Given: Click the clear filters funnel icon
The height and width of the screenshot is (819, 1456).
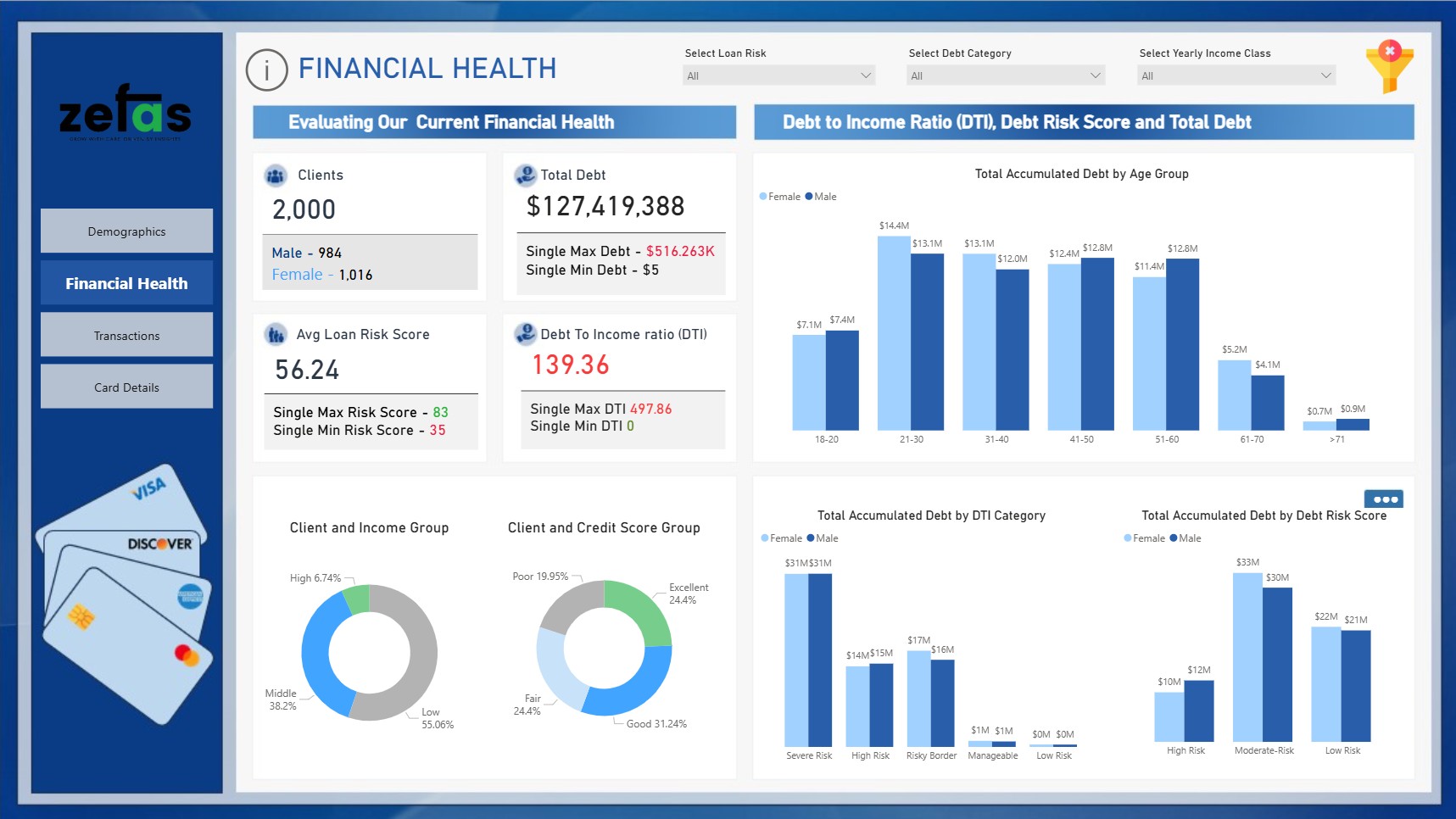Looking at the screenshot, I should [x=1389, y=67].
